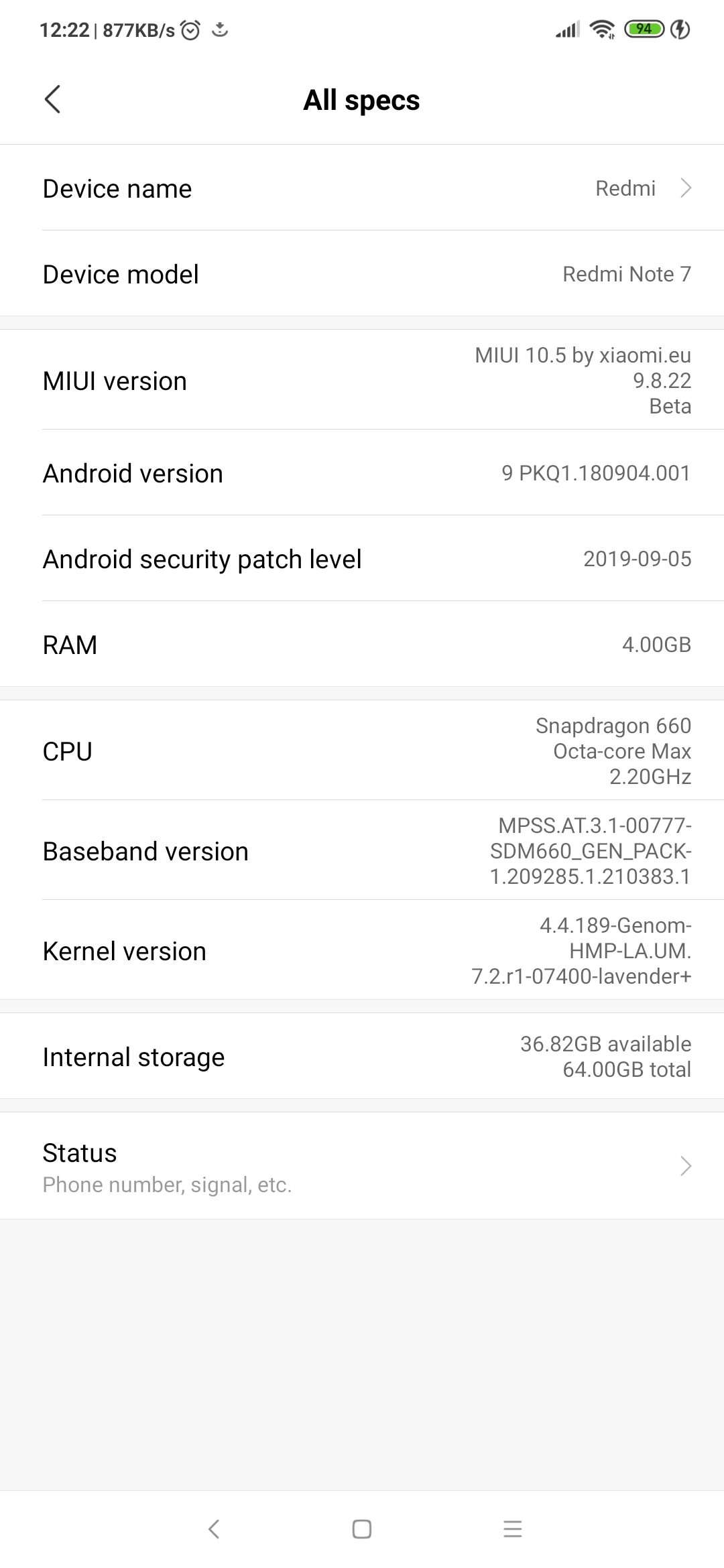Tap the cellular signal bars icon

pos(567,29)
